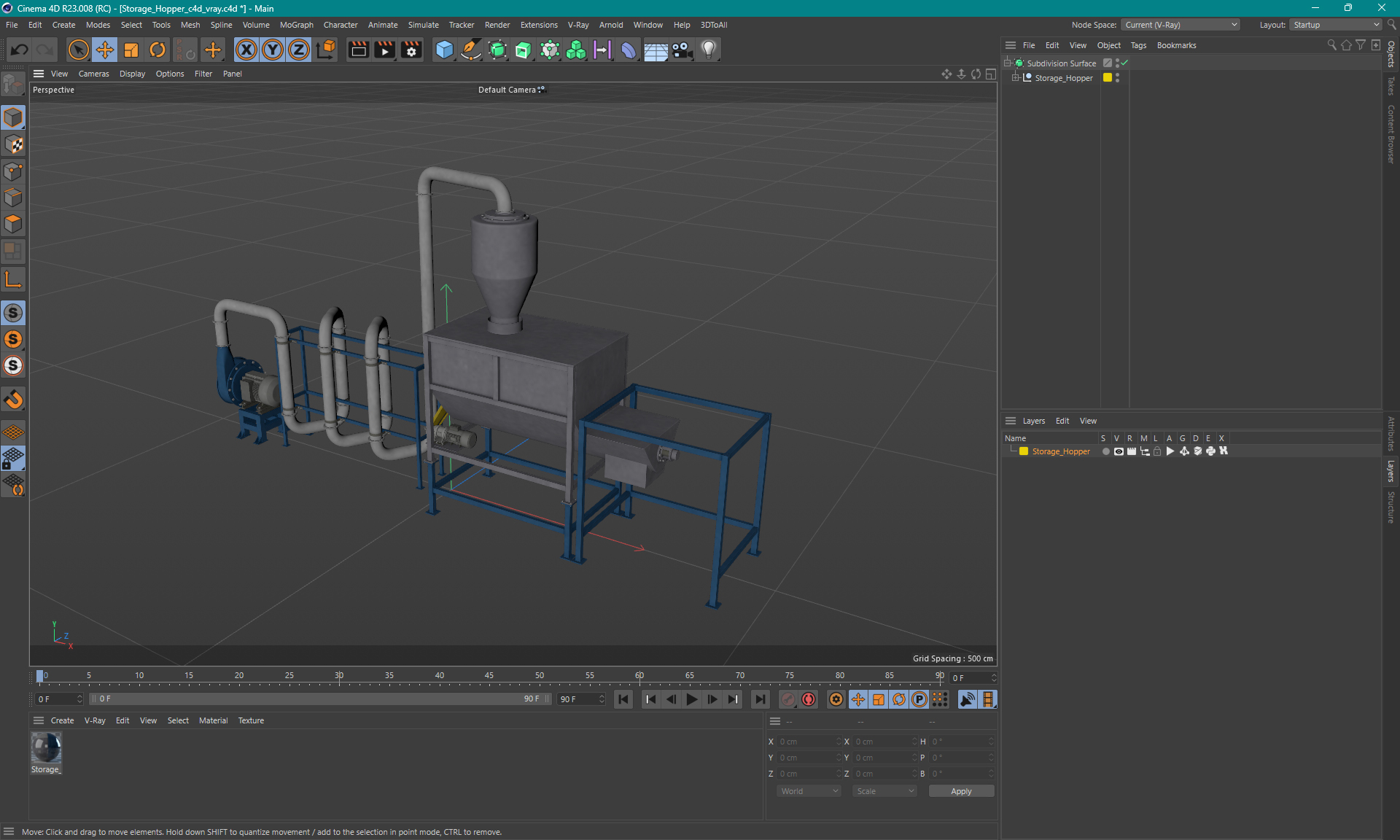Switch to Model mode icon
This screenshot has width=1400, height=840.
coord(13,117)
